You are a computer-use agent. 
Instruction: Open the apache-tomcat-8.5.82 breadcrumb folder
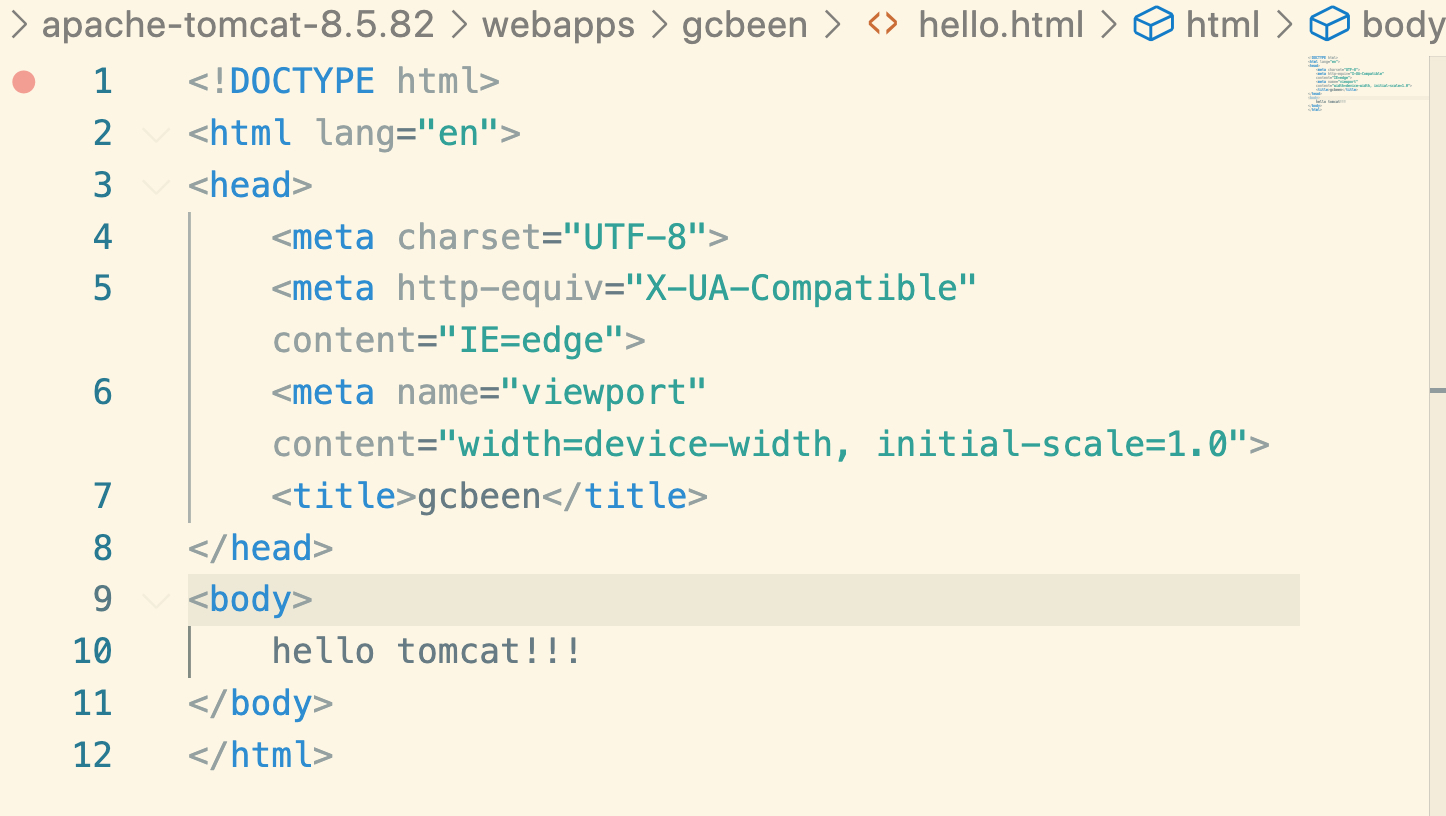pos(238,25)
